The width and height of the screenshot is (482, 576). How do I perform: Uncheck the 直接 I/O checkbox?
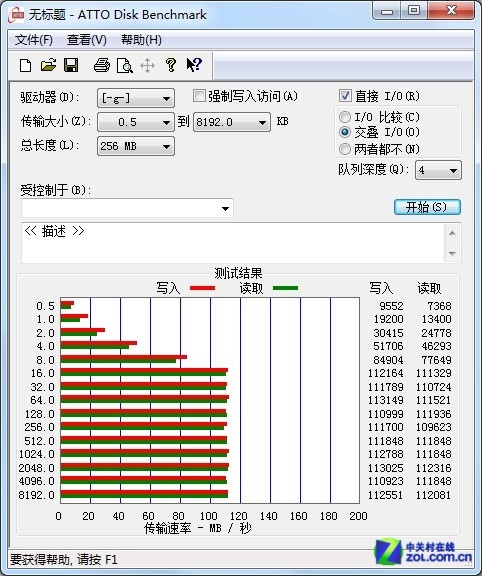[x=345, y=96]
